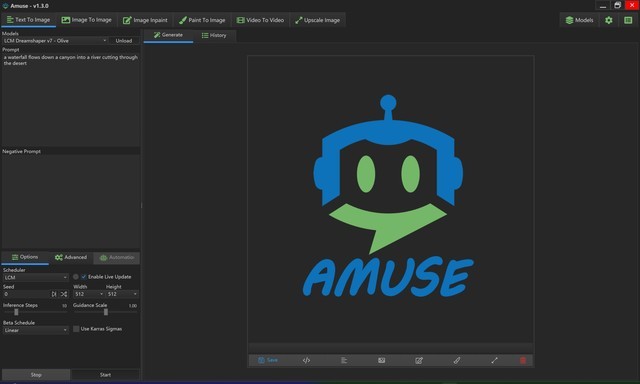This screenshot has height=384, width=640.
Task: Open the Advanced settings tab
Action: tap(71, 257)
